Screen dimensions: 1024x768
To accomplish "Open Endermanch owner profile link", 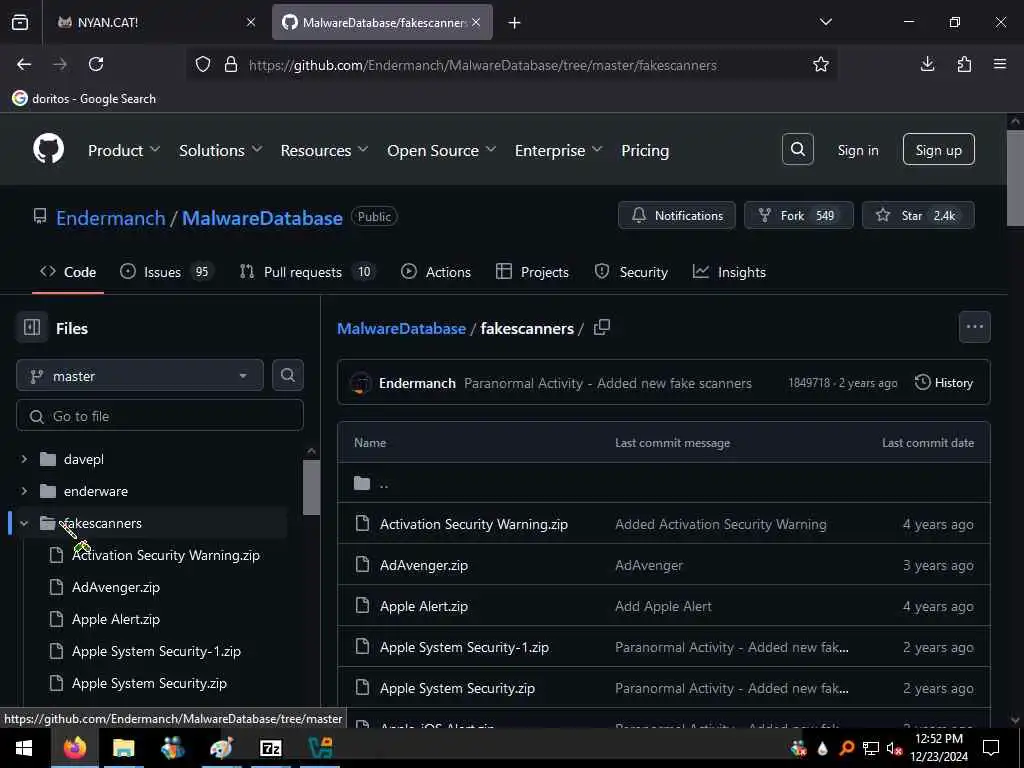I will [110, 217].
